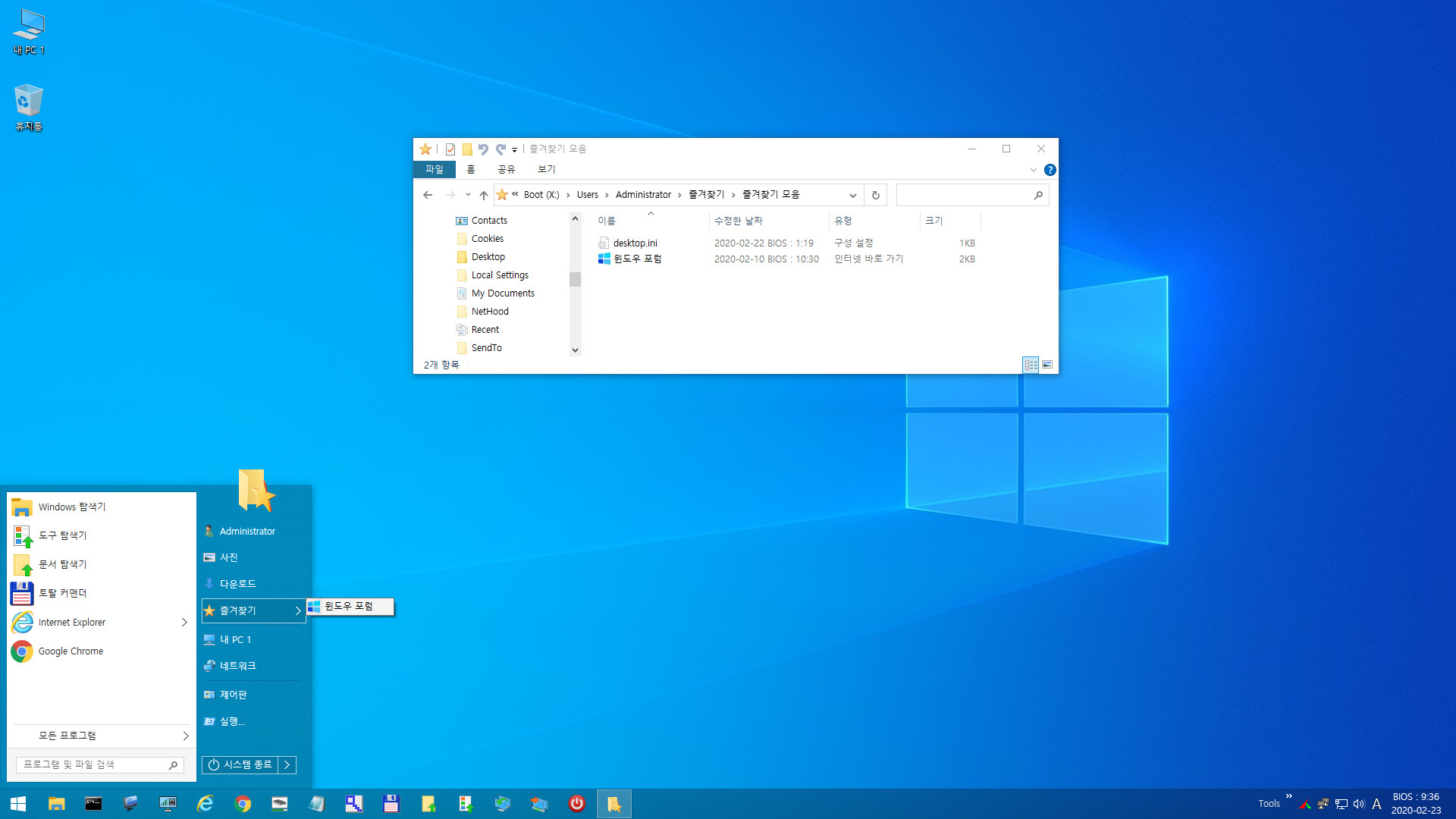Screen dimensions: 1456x819
Task: Select My Documents in navigation pane
Action: click(503, 293)
